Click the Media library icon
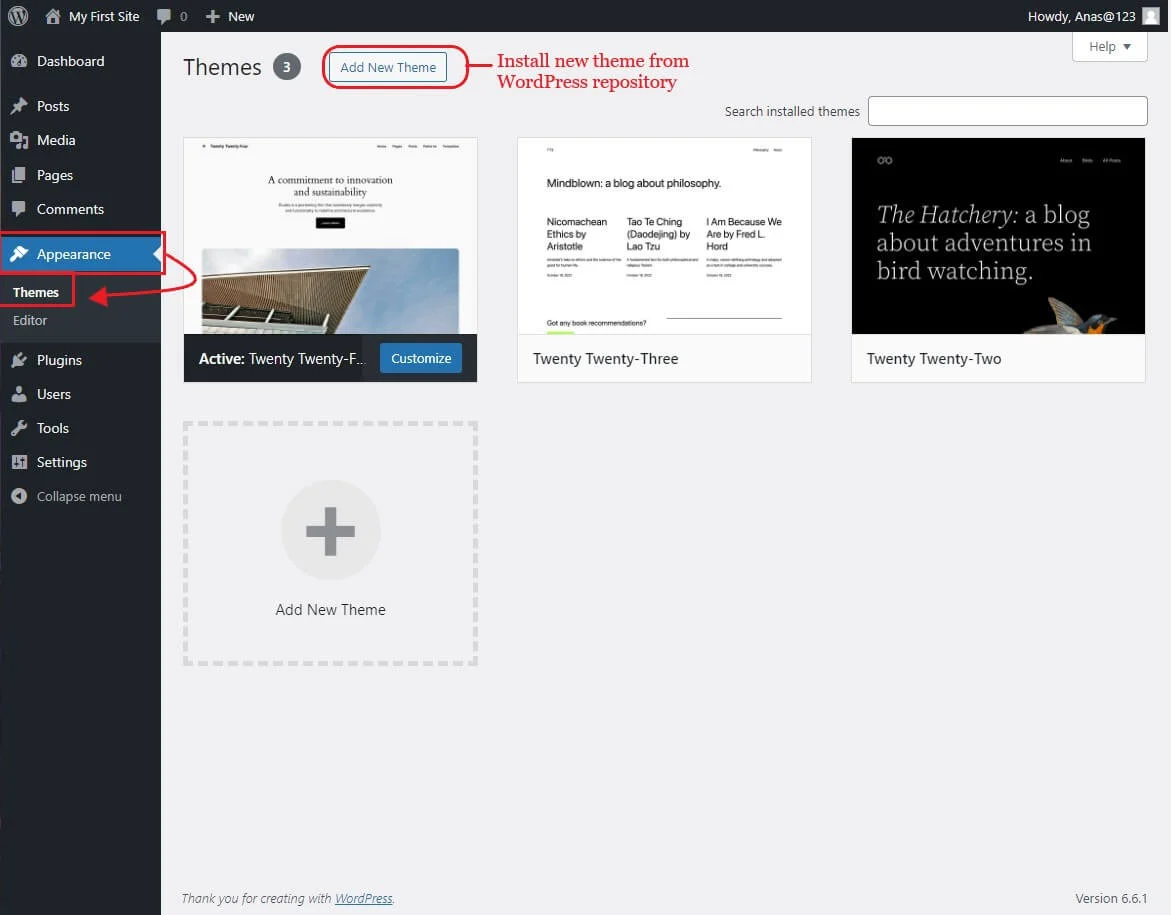The image size is (1171, 915). [19, 140]
